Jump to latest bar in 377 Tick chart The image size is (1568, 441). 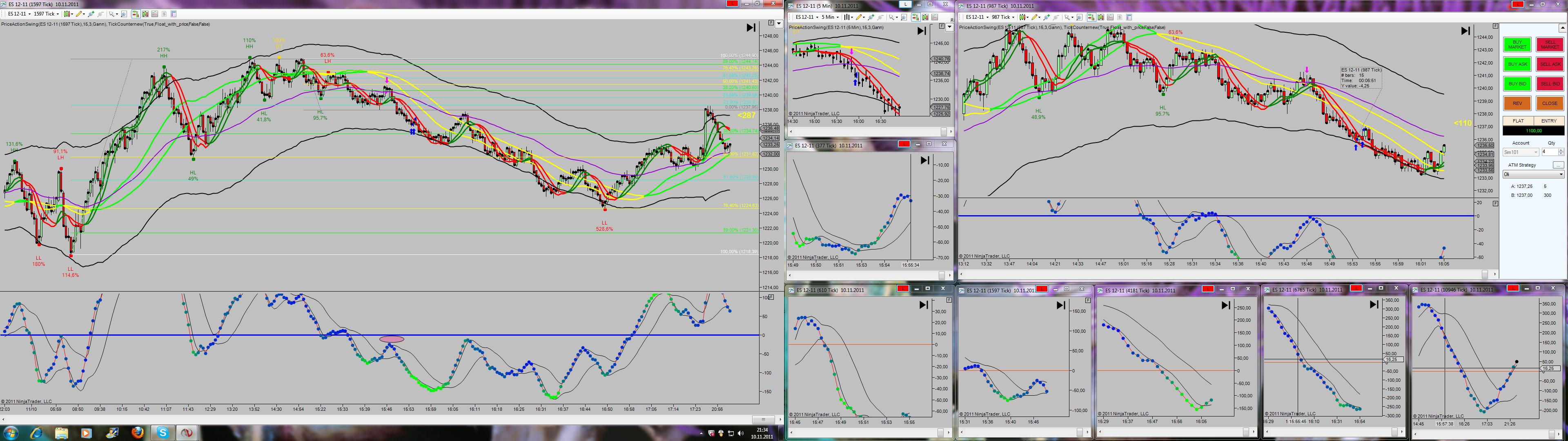924,160
